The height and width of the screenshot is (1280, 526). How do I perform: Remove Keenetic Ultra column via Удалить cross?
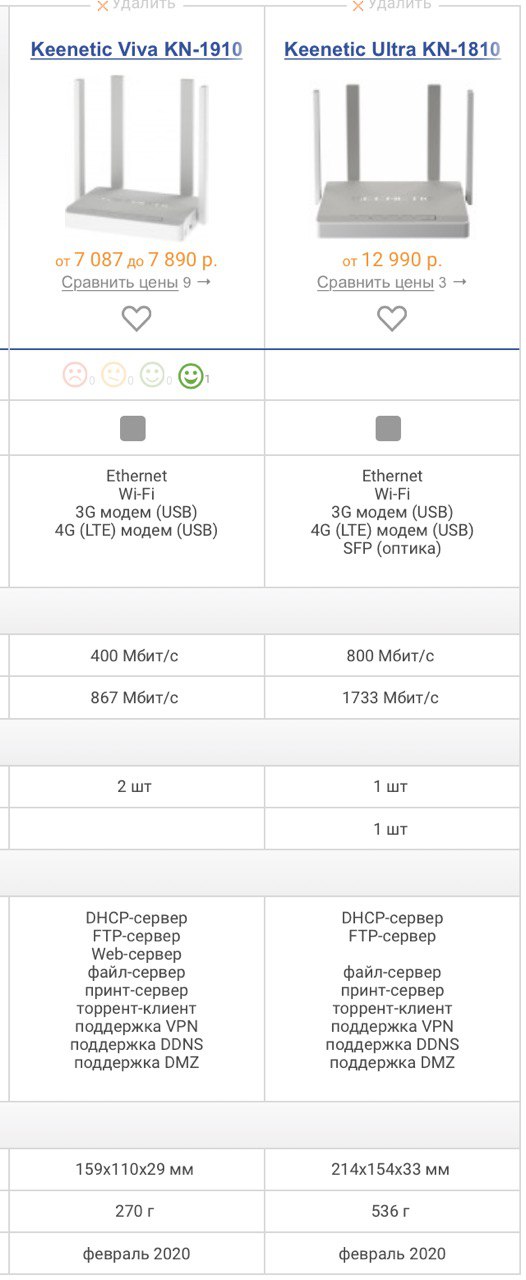pyautogui.click(x=392, y=5)
